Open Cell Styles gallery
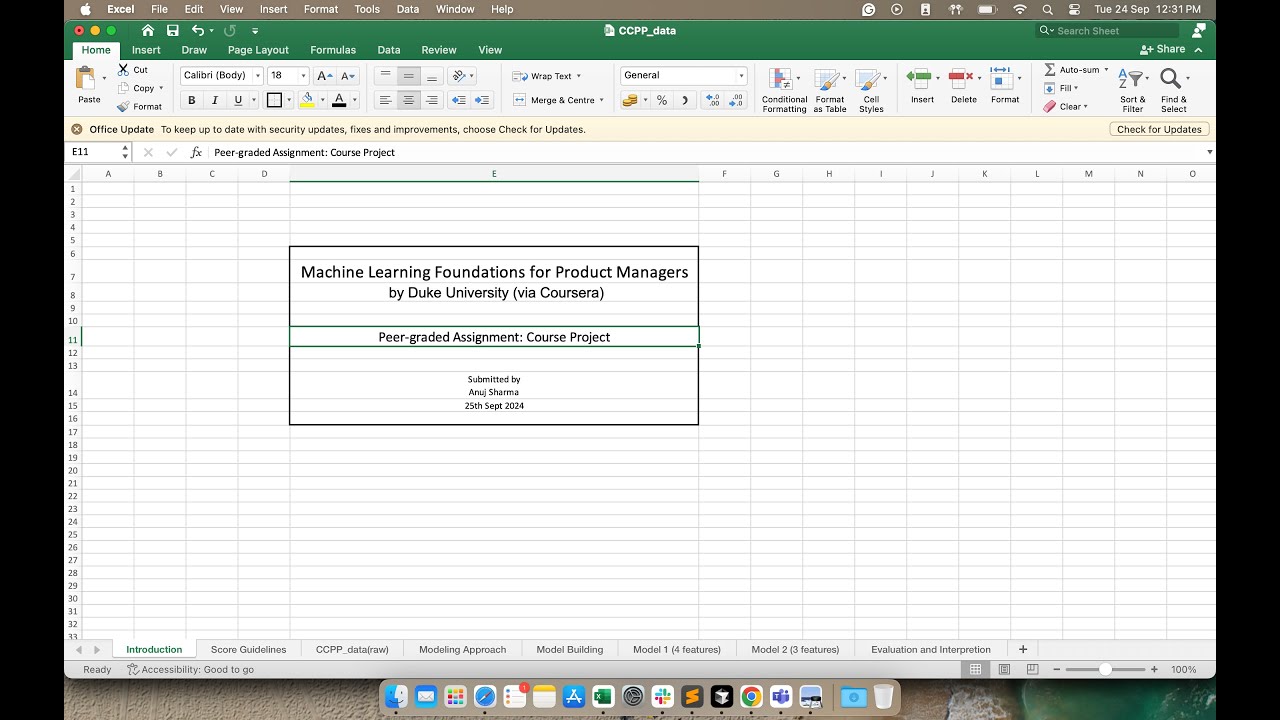The image size is (1280, 720). tap(871, 90)
